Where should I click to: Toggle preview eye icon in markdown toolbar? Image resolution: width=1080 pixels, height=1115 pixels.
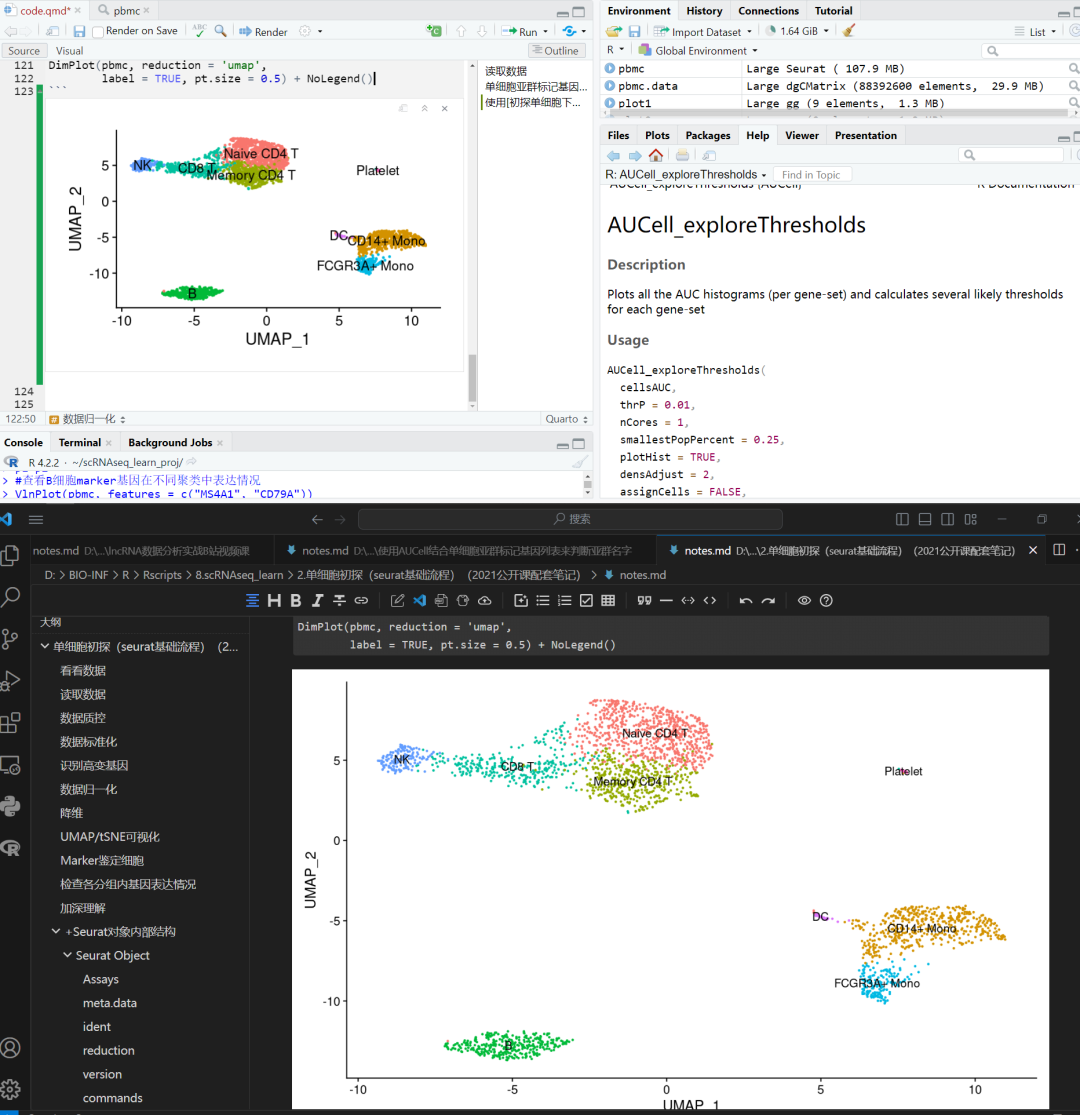(804, 601)
